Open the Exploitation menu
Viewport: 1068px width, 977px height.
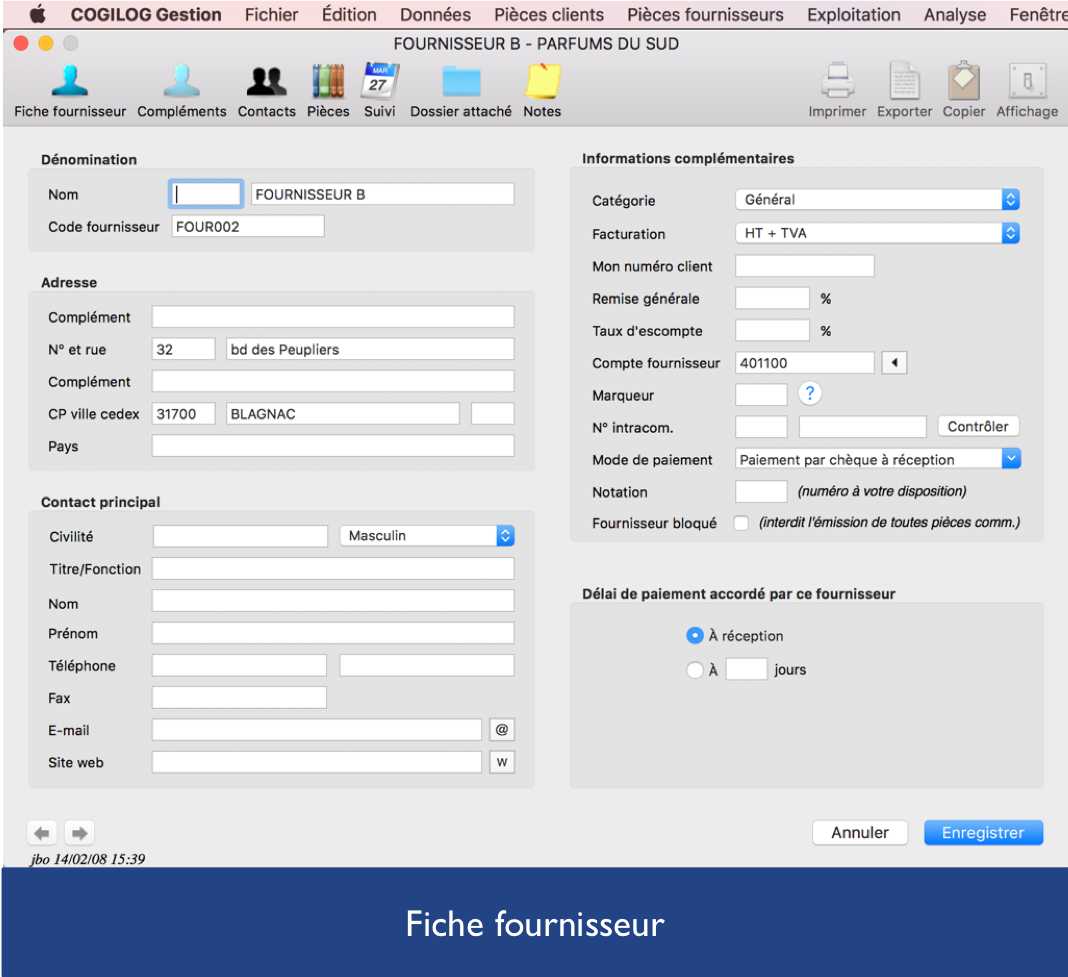(x=853, y=14)
